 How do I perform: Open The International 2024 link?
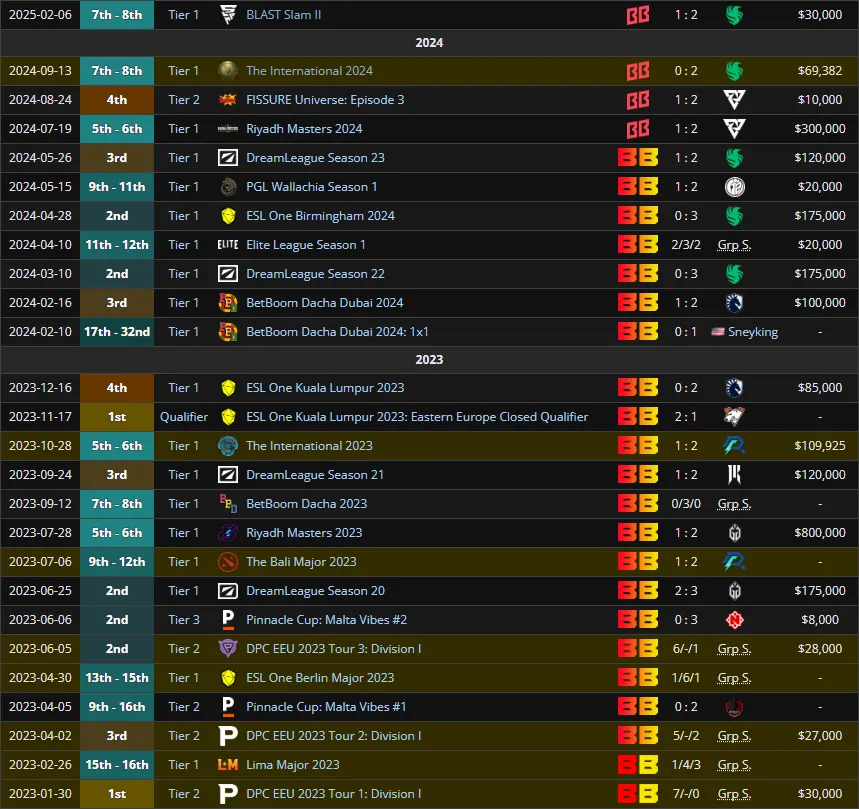pos(309,71)
